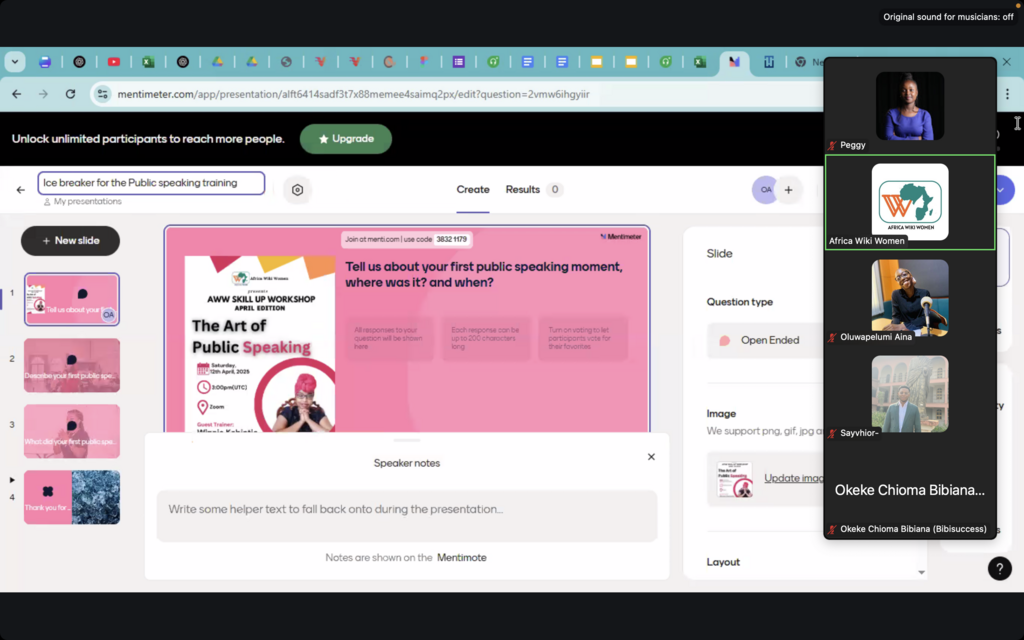This screenshot has height=640, width=1024.
Task: Expand chevron on blue button in header
Action: click(x=1001, y=190)
